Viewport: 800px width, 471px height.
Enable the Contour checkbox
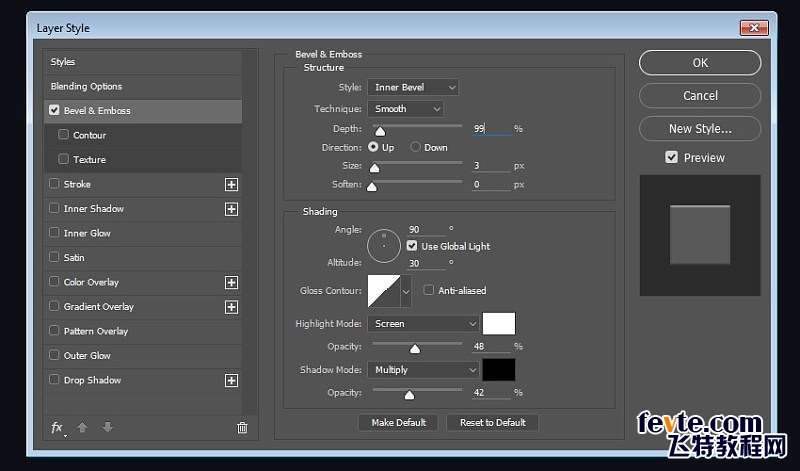(x=64, y=135)
